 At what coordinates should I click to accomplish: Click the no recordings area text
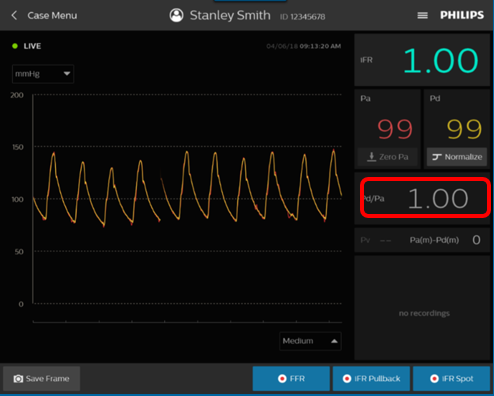(424, 313)
